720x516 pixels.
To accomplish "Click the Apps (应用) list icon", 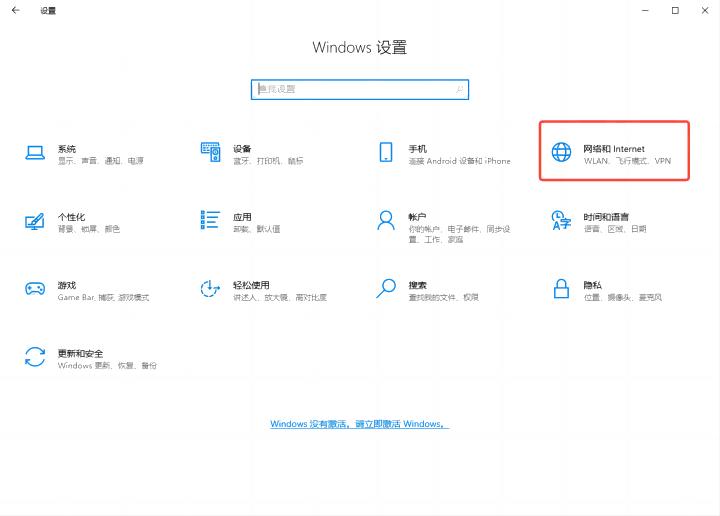I will (x=210, y=220).
